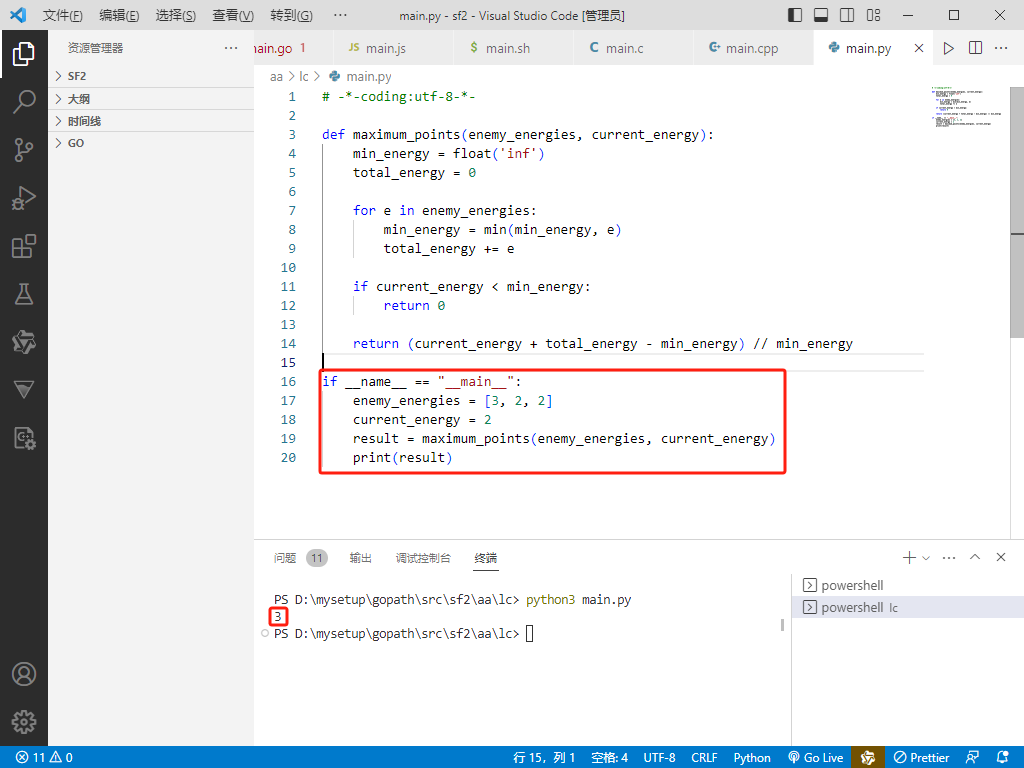Open the 选择(S) menu
Screen dimensions: 1024x768
click(x=176, y=15)
